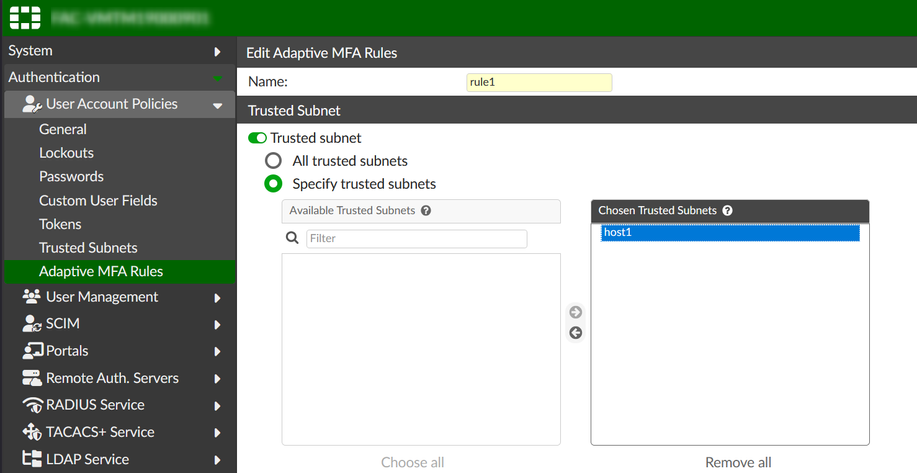
Task: Click the RADIUS Service wireless icon
Action: point(31,405)
